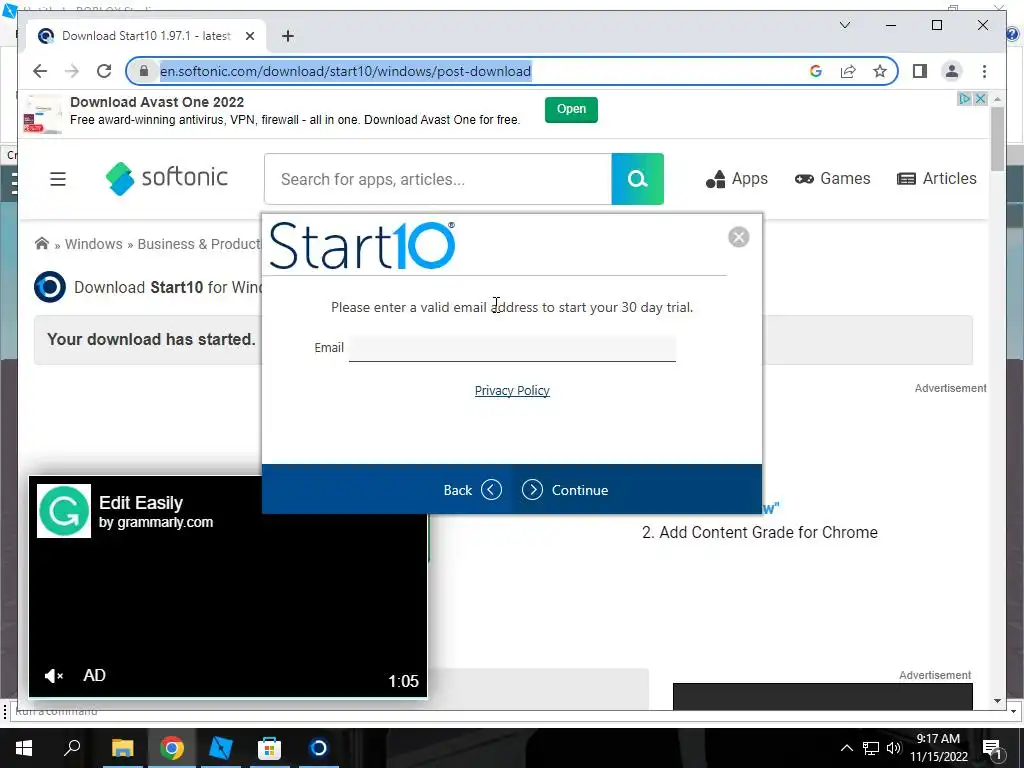Open the notification center

point(992,748)
